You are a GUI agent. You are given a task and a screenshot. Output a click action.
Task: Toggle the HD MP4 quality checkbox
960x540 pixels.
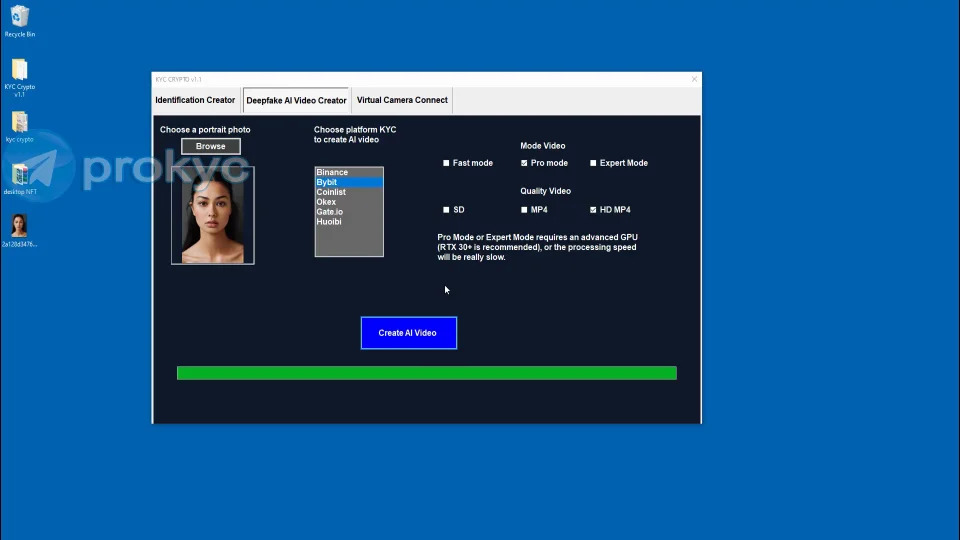tap(593, 209)
